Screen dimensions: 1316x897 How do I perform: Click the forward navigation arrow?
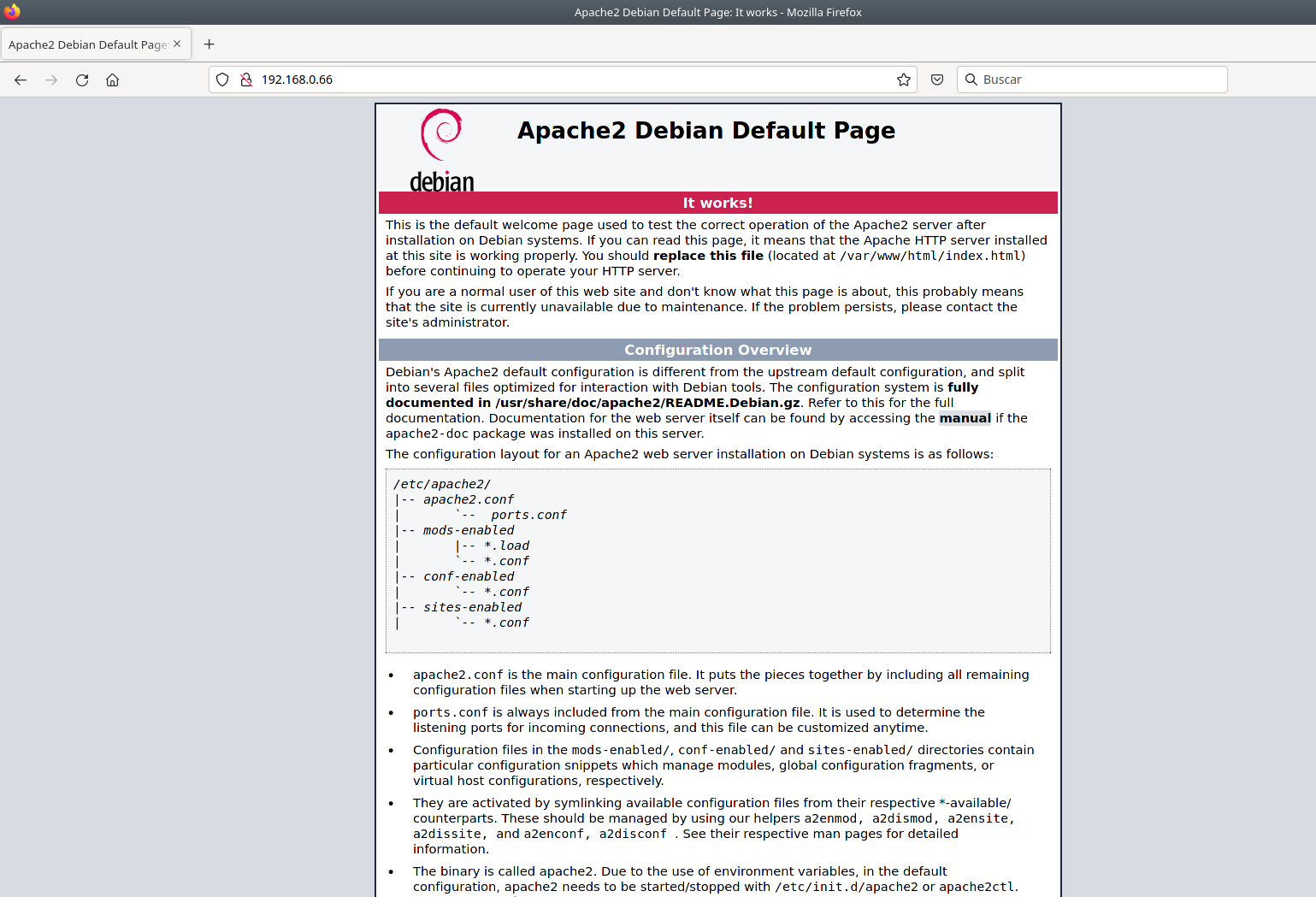click(x=51, y=80)
